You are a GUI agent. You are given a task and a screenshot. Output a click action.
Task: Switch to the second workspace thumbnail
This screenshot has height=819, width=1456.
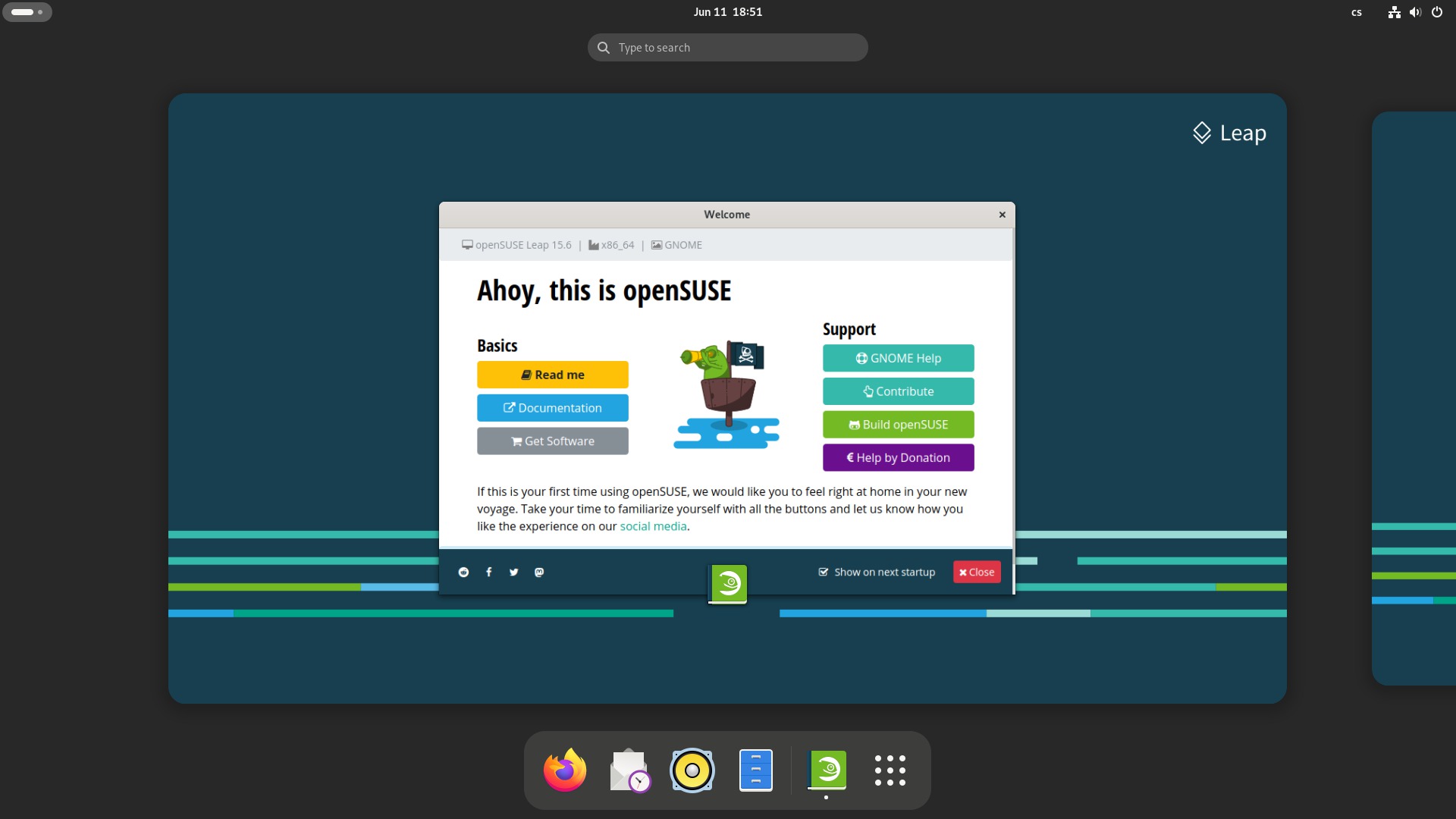click(1414, 399)
